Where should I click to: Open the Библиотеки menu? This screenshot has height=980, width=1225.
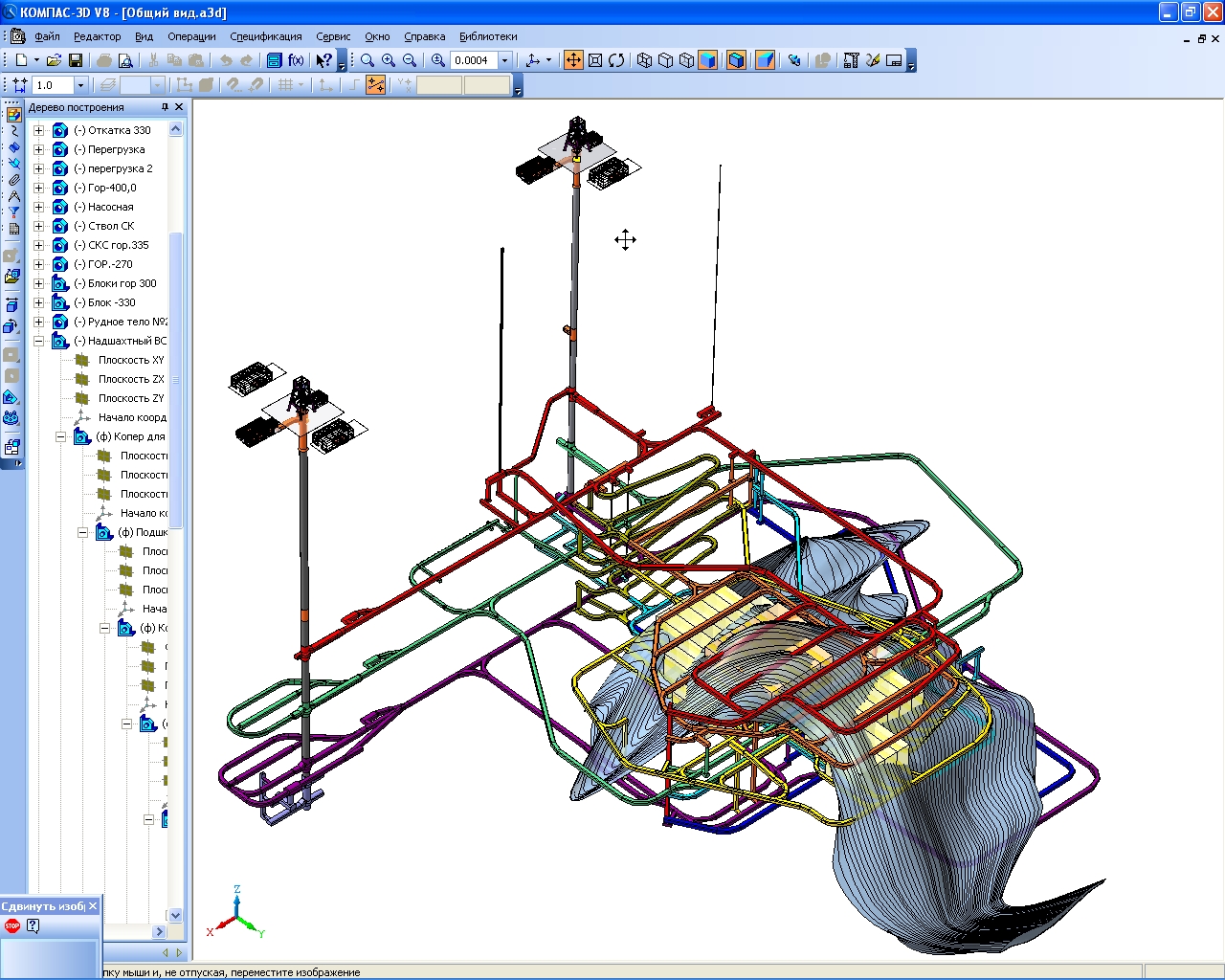[x=488, y=36]
